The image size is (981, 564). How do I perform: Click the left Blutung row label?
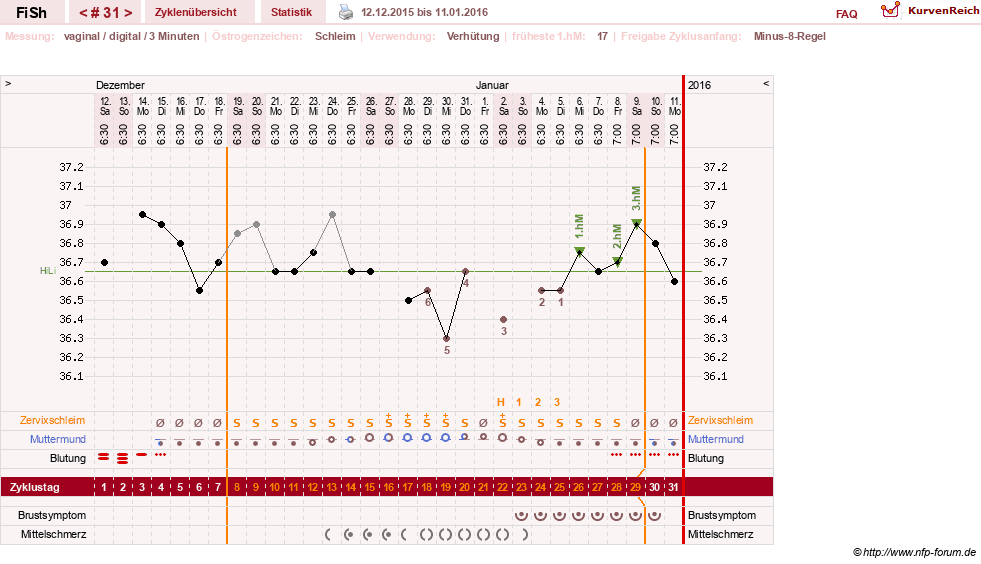pyautogui.click(x=68, y=458)
